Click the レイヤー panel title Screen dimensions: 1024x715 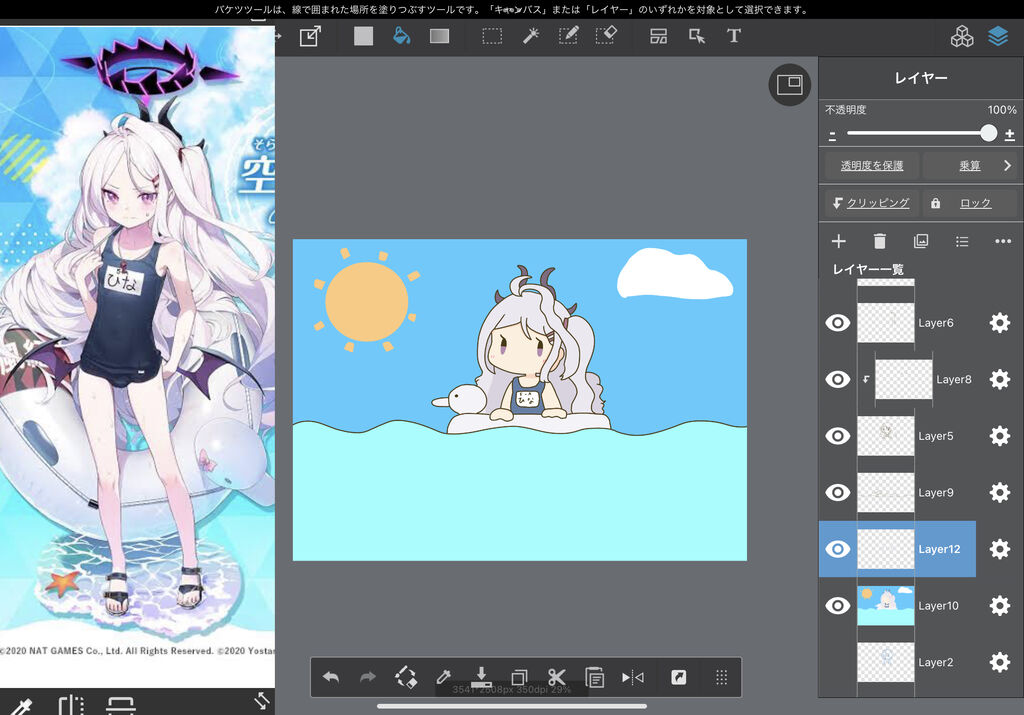921,78
